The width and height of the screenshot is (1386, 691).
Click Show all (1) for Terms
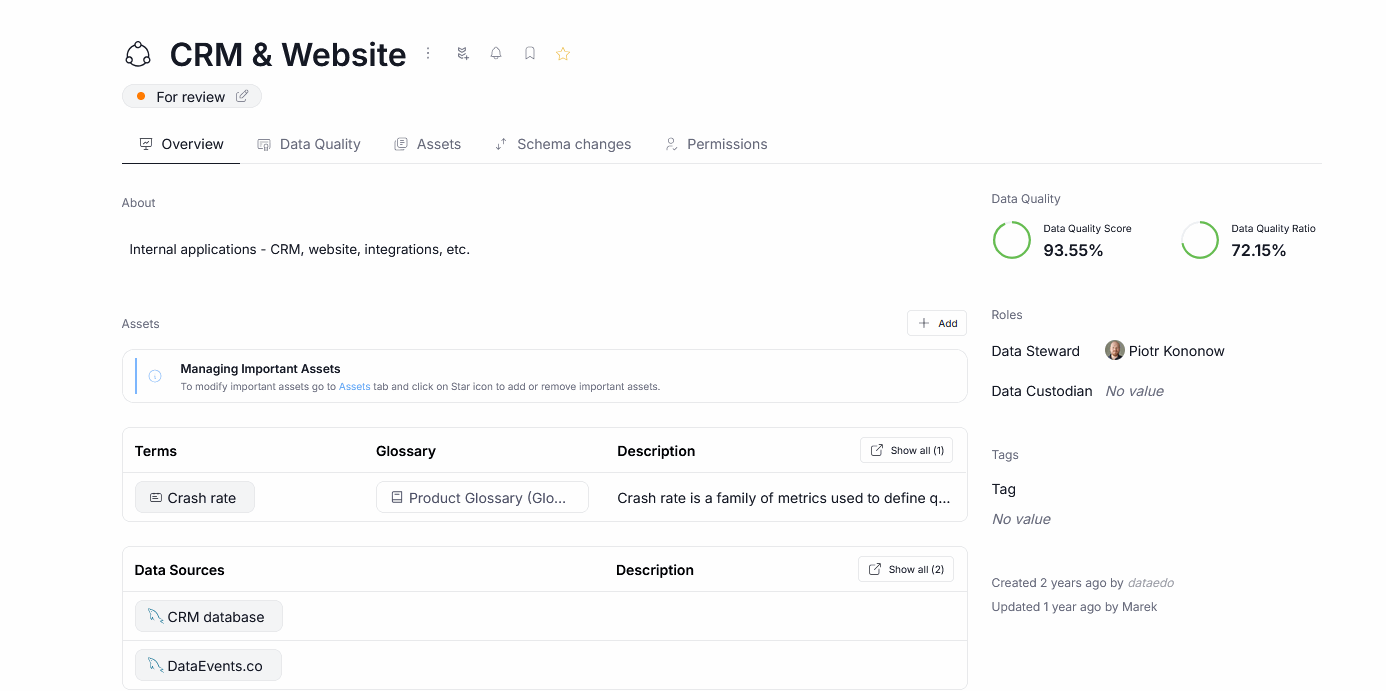pos(906,450)
